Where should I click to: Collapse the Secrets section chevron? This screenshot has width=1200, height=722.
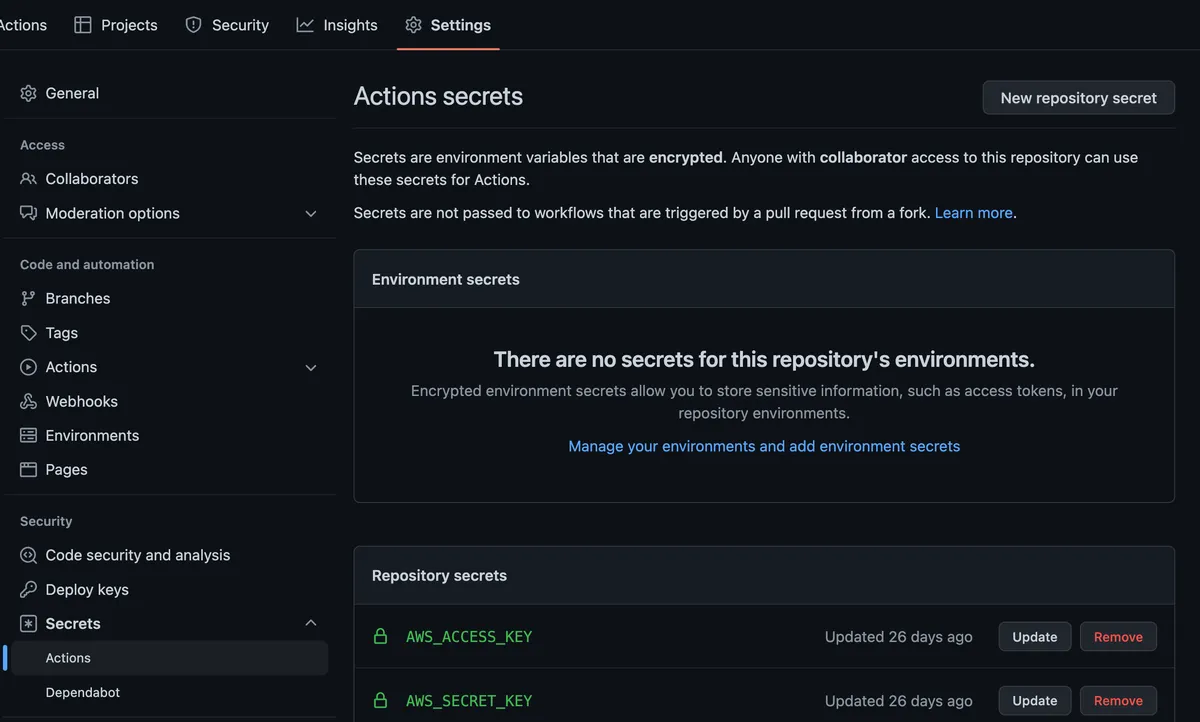[x=310, y=623]
